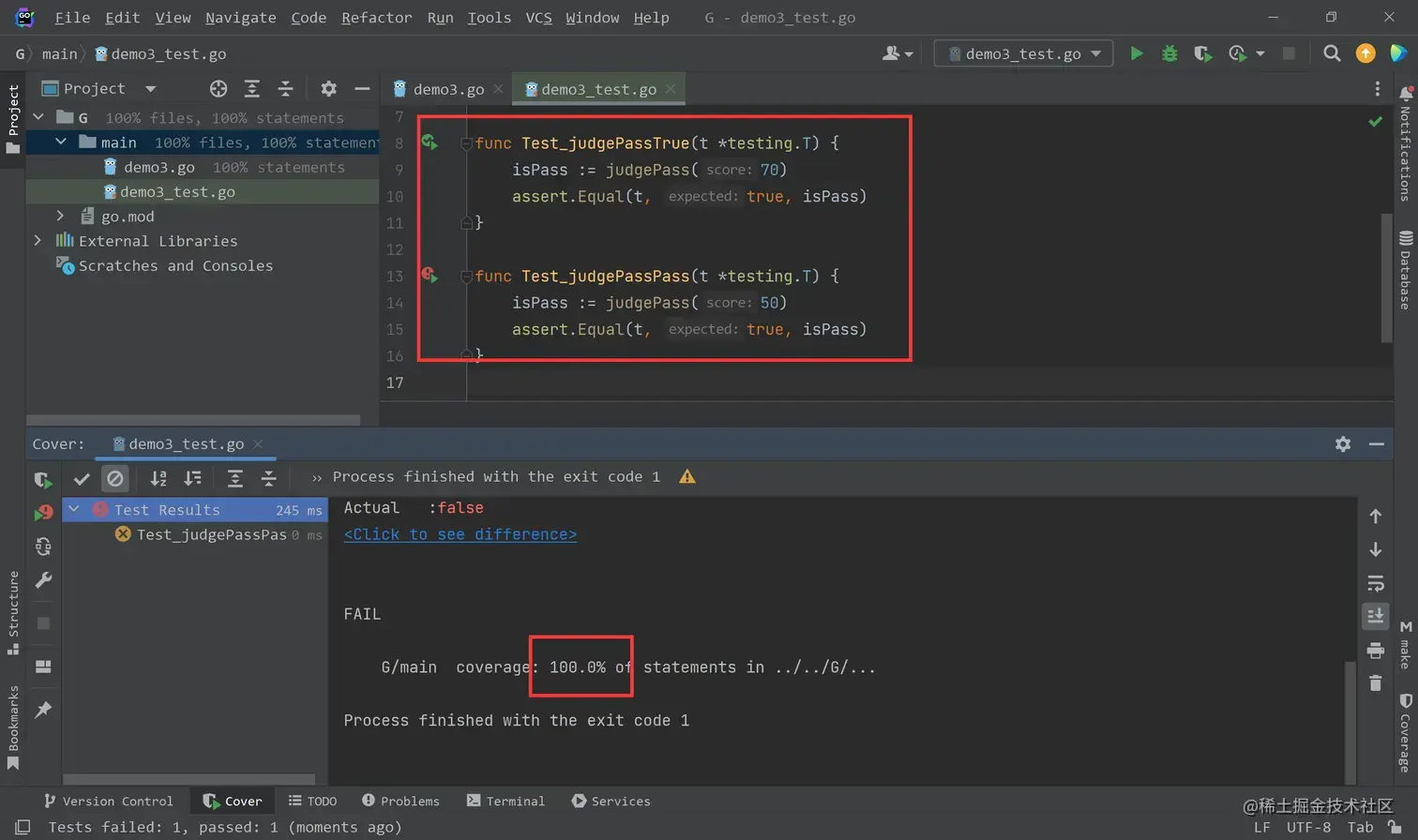Screen dimensions: 1418x840
Task: Open Version Control tool window
Action: [108, 801]
